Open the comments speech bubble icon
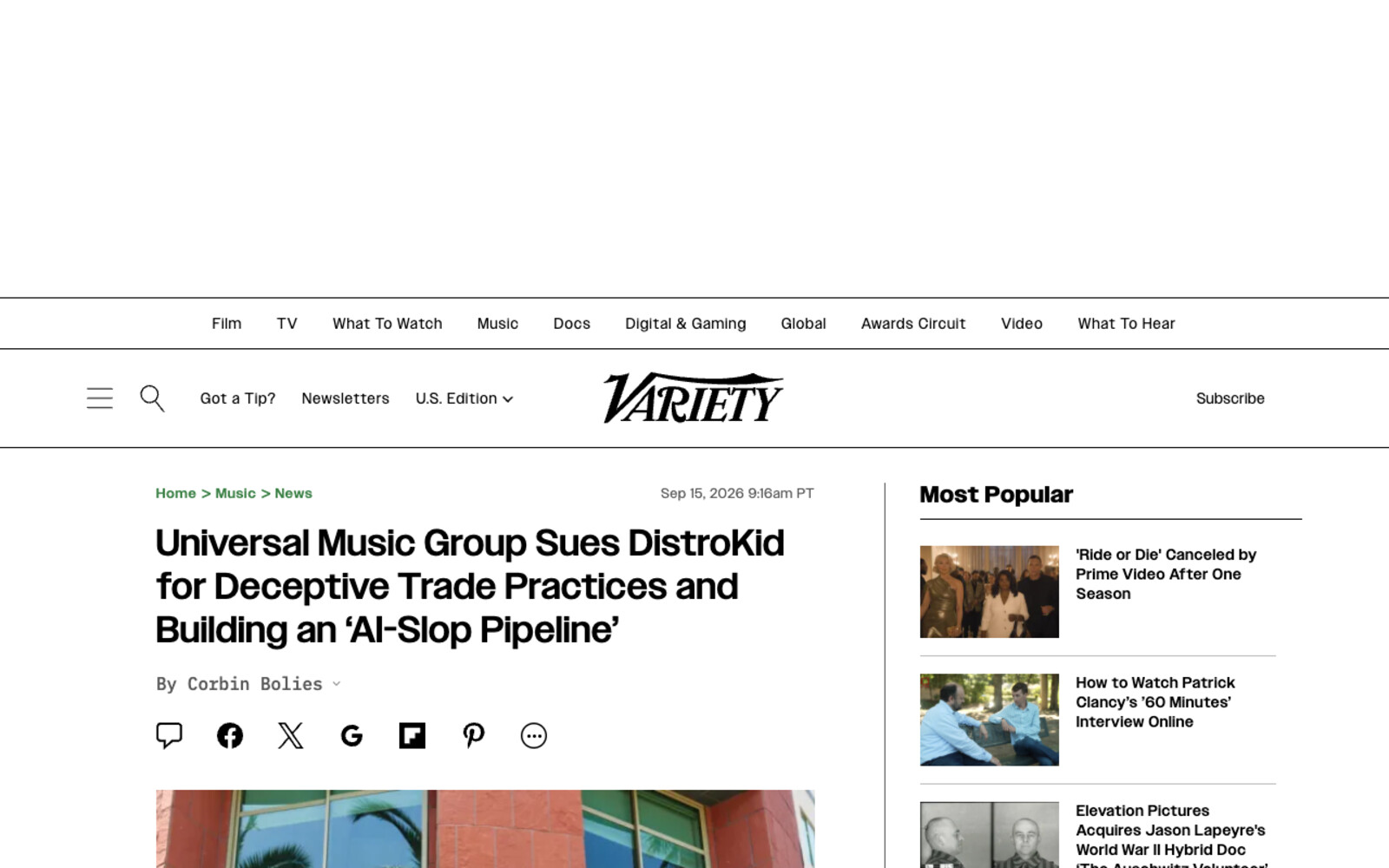The image size is (1389, 868). (x=169, y=735)
